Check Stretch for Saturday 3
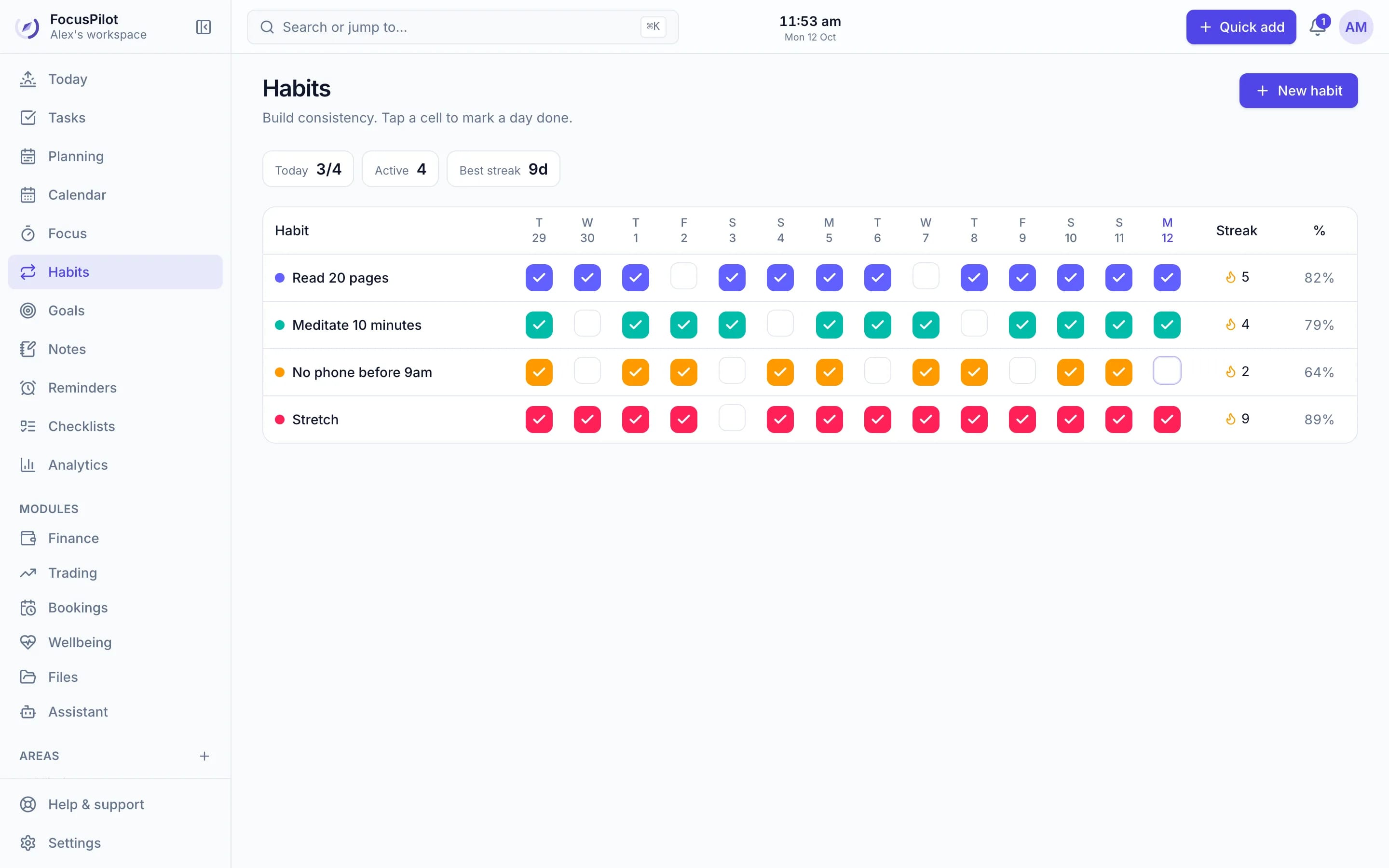1389x868 pixels. [732, 419]
